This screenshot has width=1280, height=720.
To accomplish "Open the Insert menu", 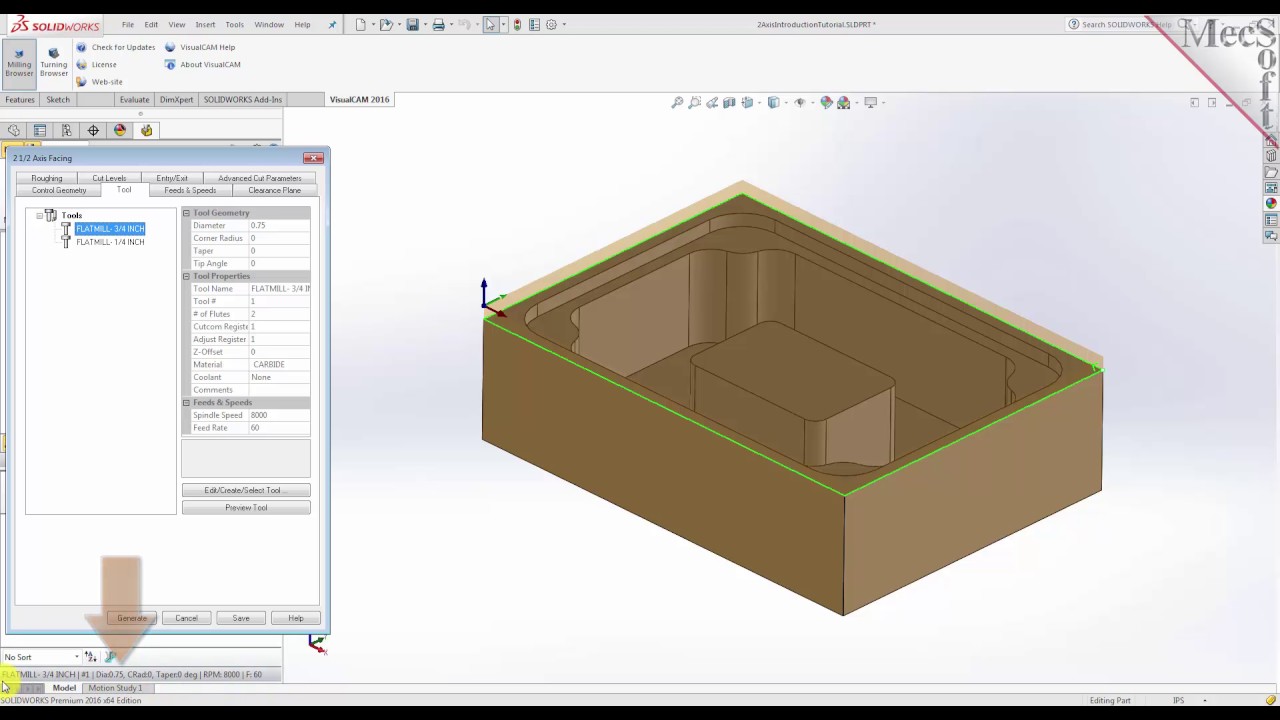I will pyautogui.click(x=205, y=25).
